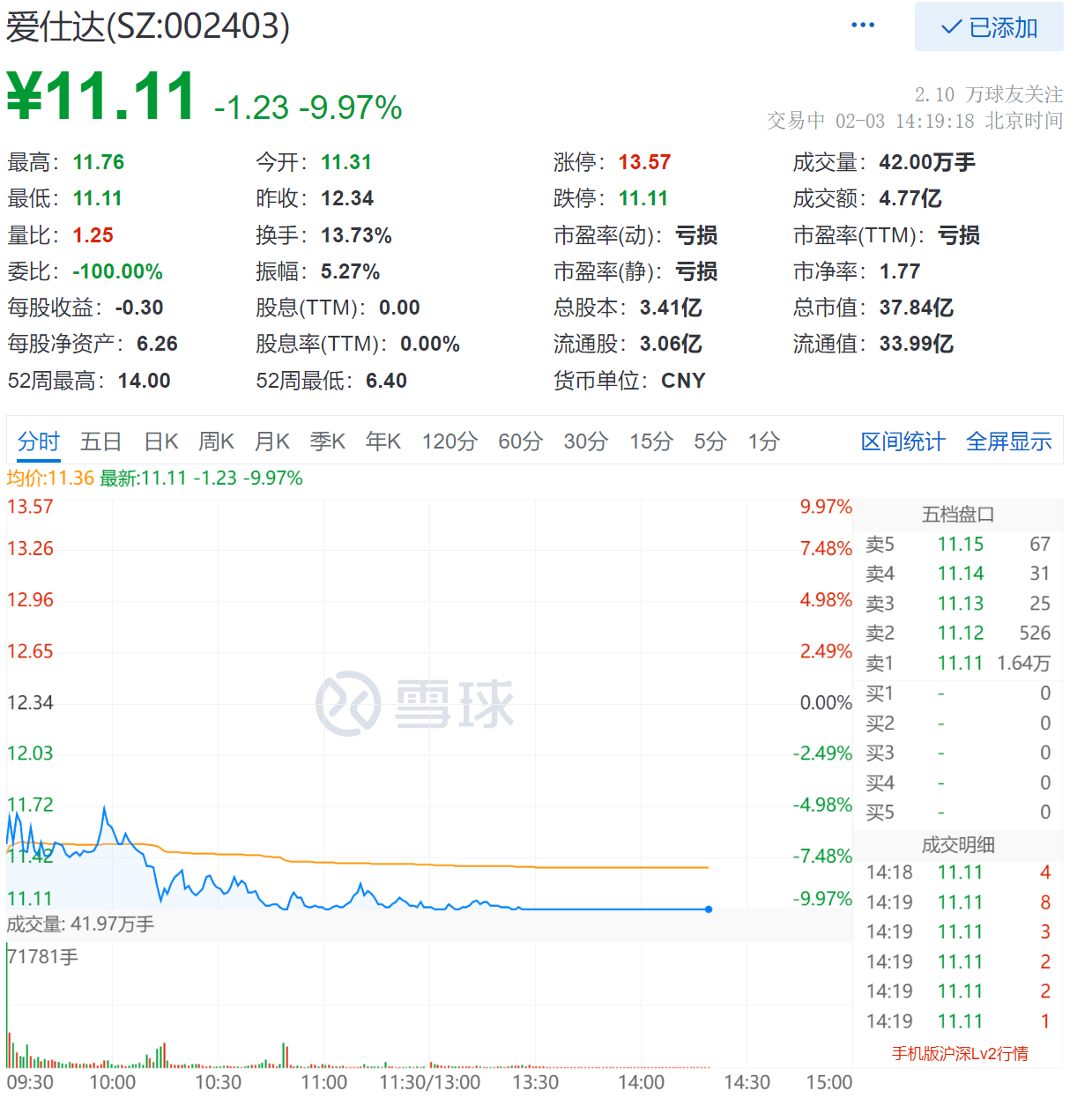1092x1098 pixels.
Task: Select the 5分 interval tab
Action: tap(710, 441)
